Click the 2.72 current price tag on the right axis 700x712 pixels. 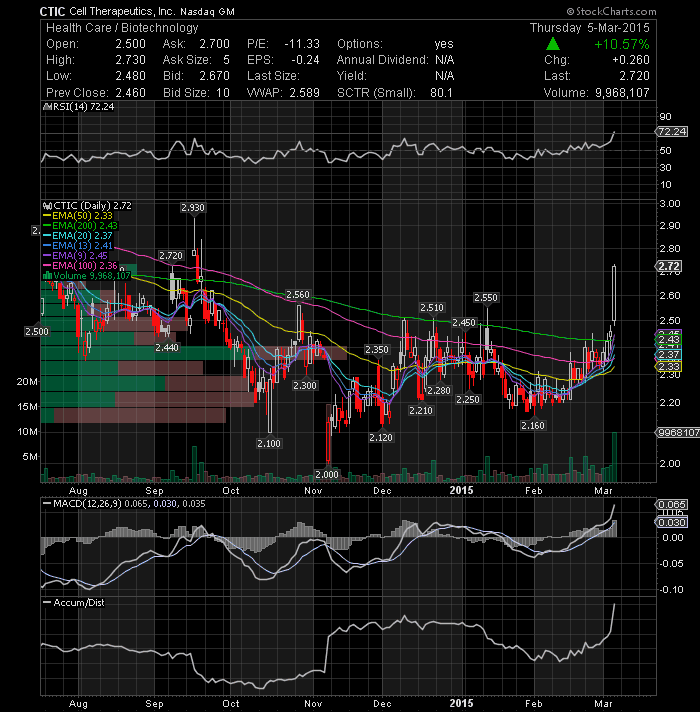[670, 266]
